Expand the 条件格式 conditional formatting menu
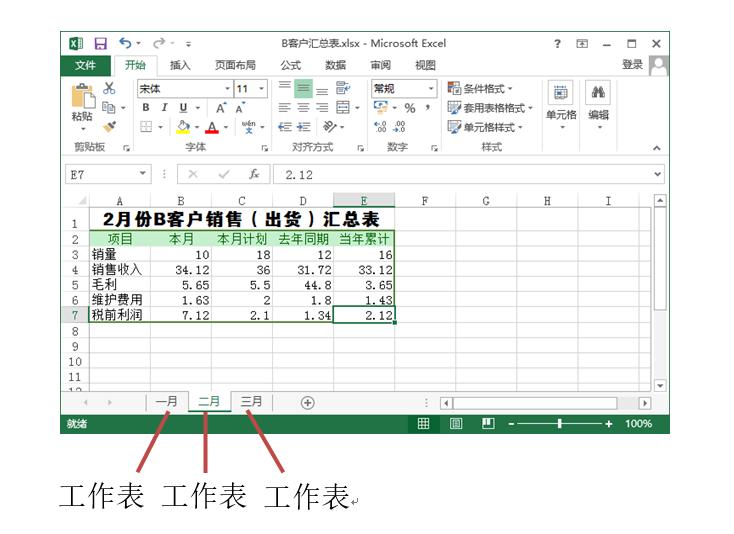This screenshot has width=734, height=534. click(x=480, y=88)
